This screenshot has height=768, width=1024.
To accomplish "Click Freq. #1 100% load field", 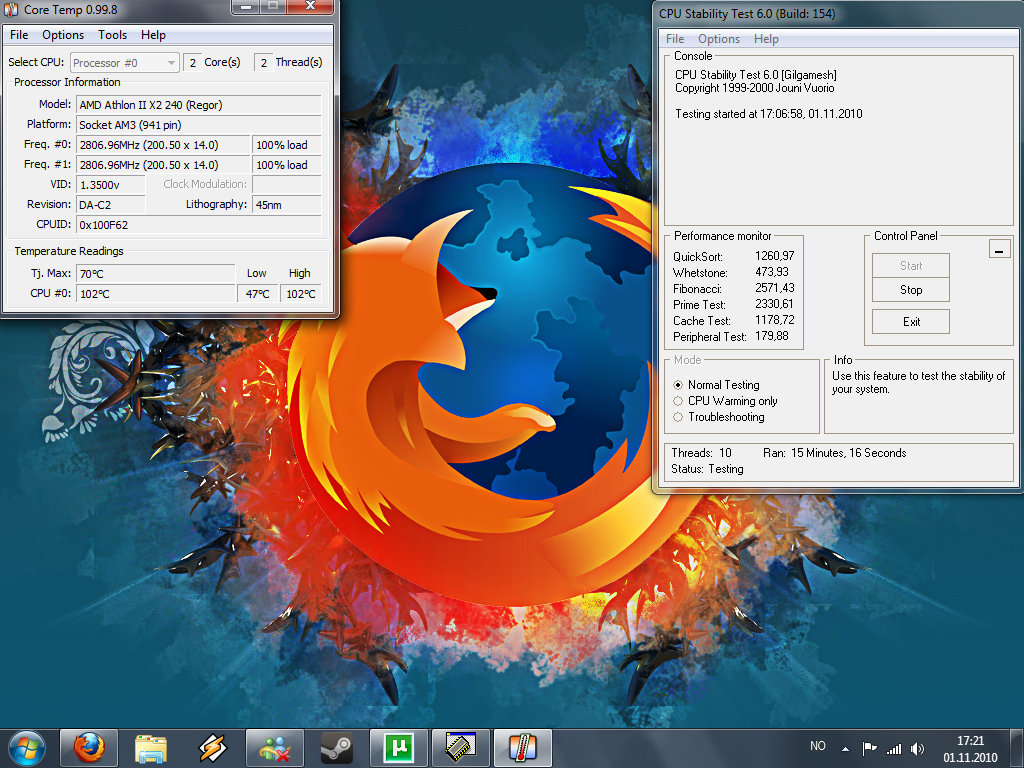I will click(x=287, y=165).
